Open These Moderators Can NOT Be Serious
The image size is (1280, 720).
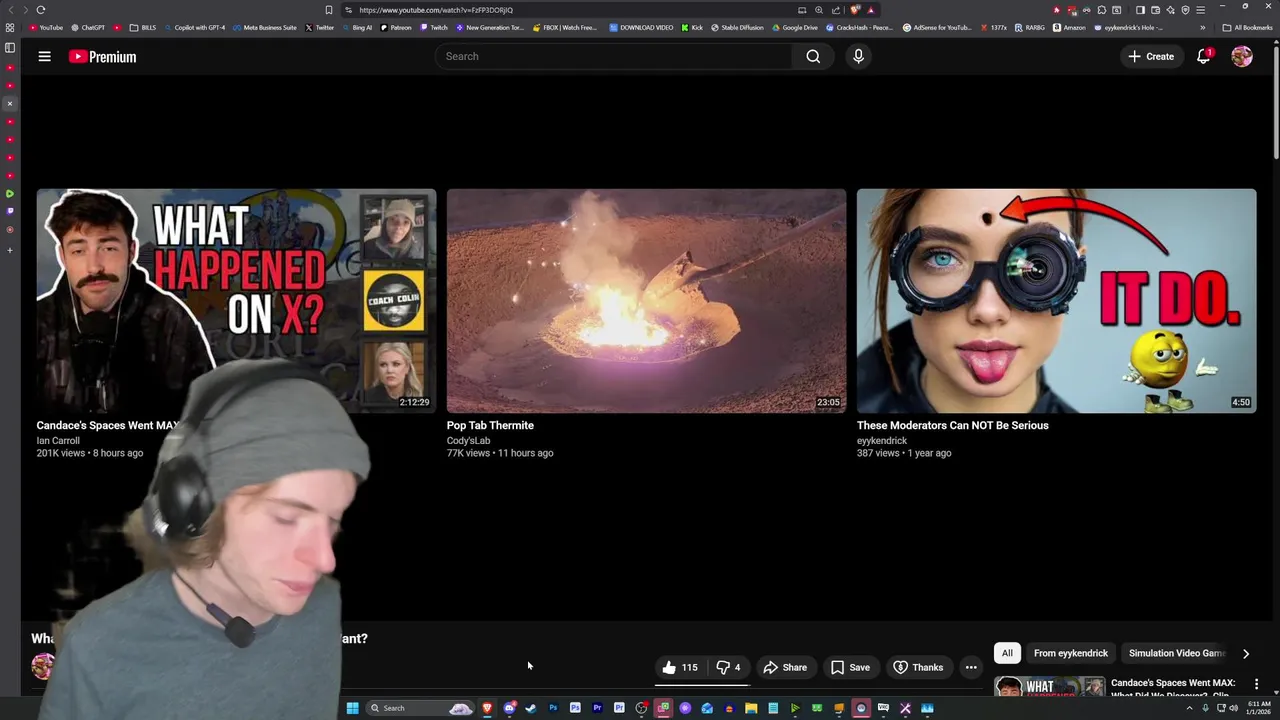point(953,425)
